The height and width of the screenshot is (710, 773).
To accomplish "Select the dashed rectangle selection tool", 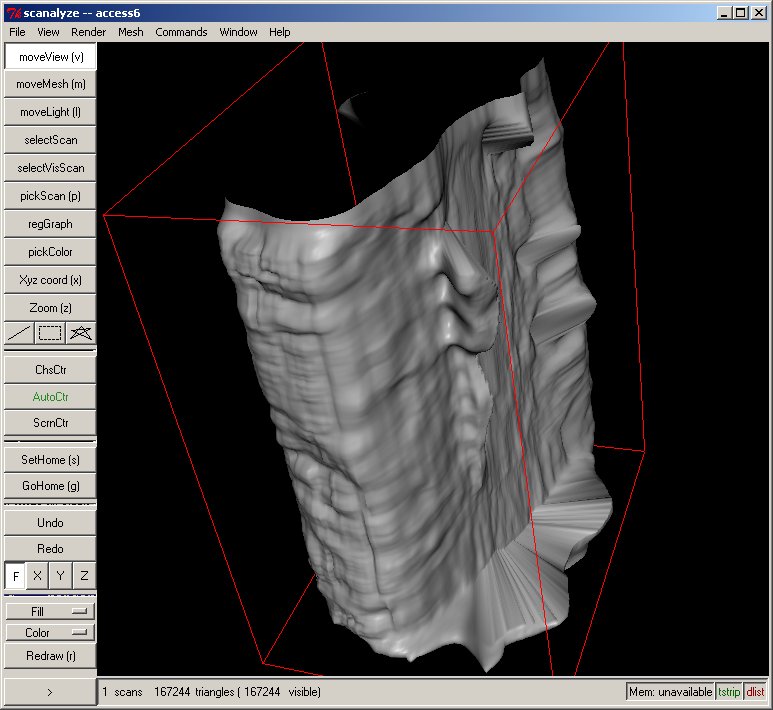I will [x=50, y=333].
